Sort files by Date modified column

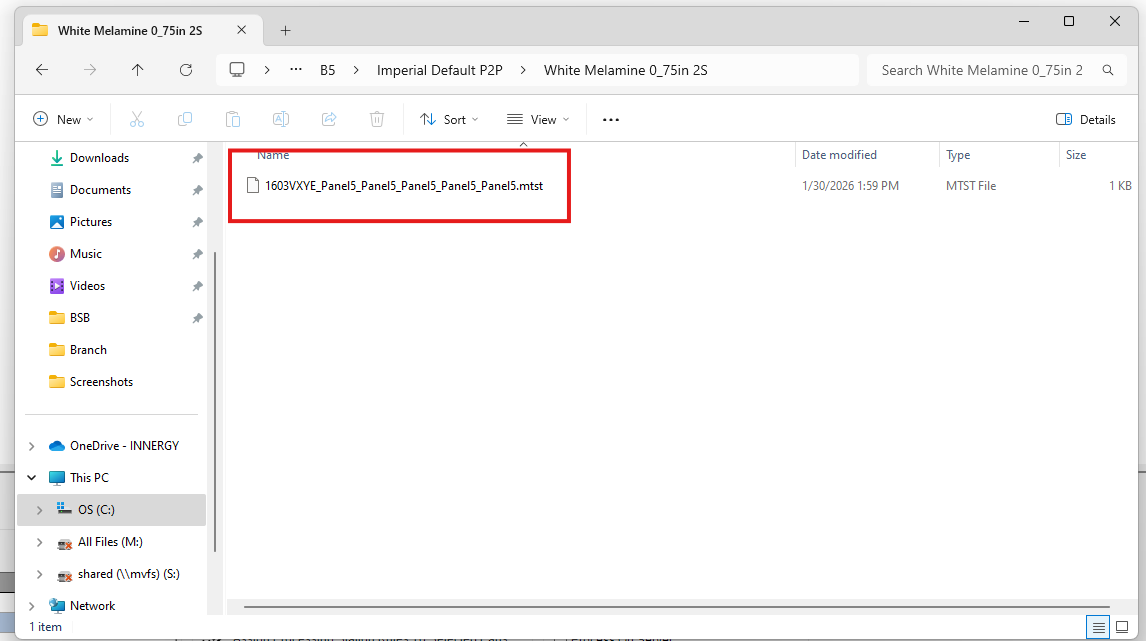pos(839,155)
